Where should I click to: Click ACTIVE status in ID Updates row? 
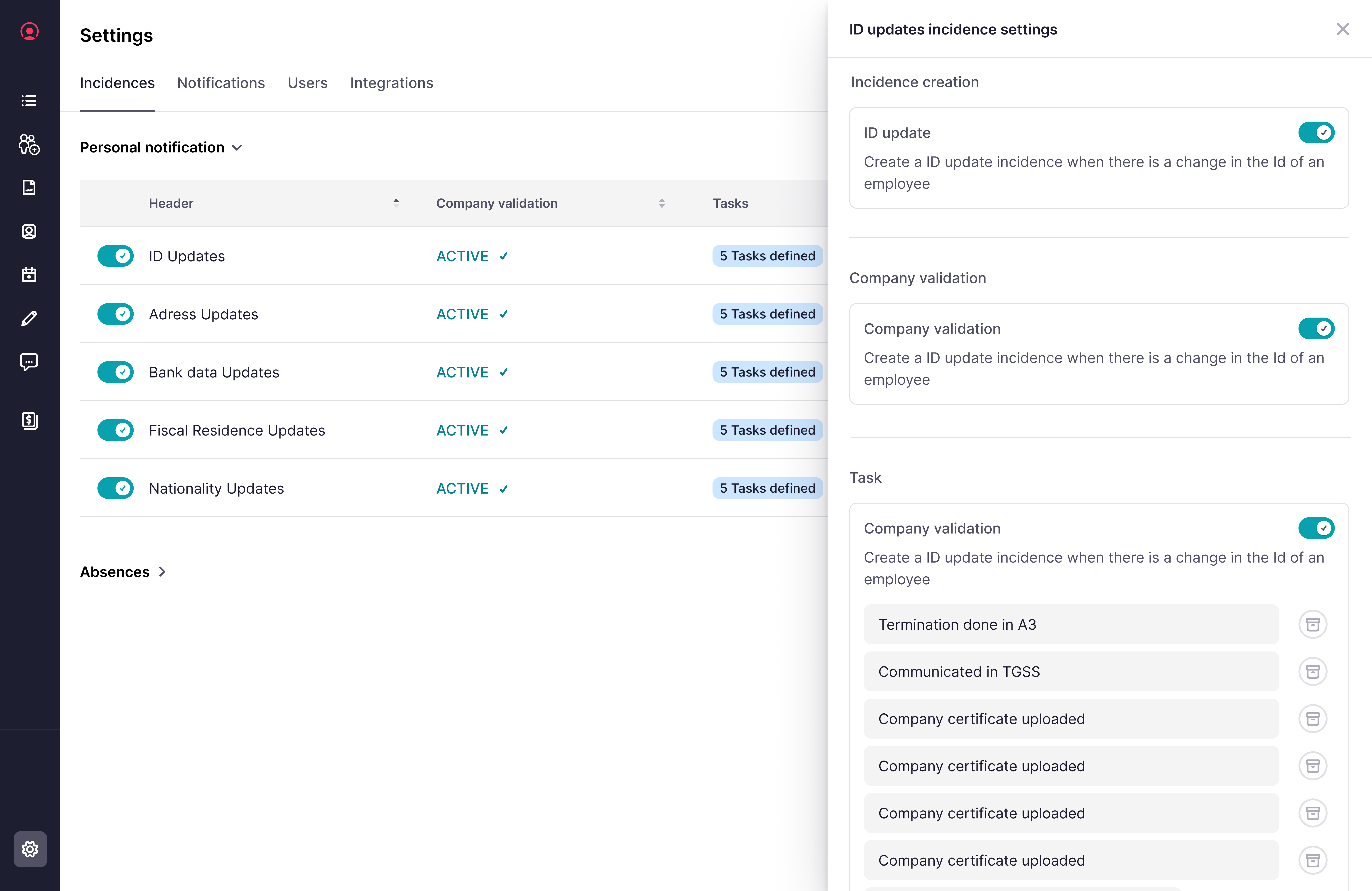472,256
